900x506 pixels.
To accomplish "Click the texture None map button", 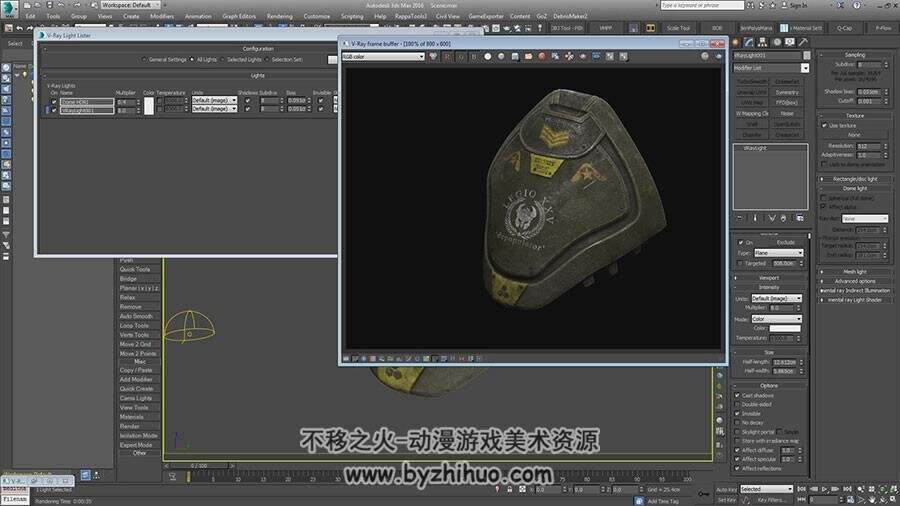I will 855,134.
